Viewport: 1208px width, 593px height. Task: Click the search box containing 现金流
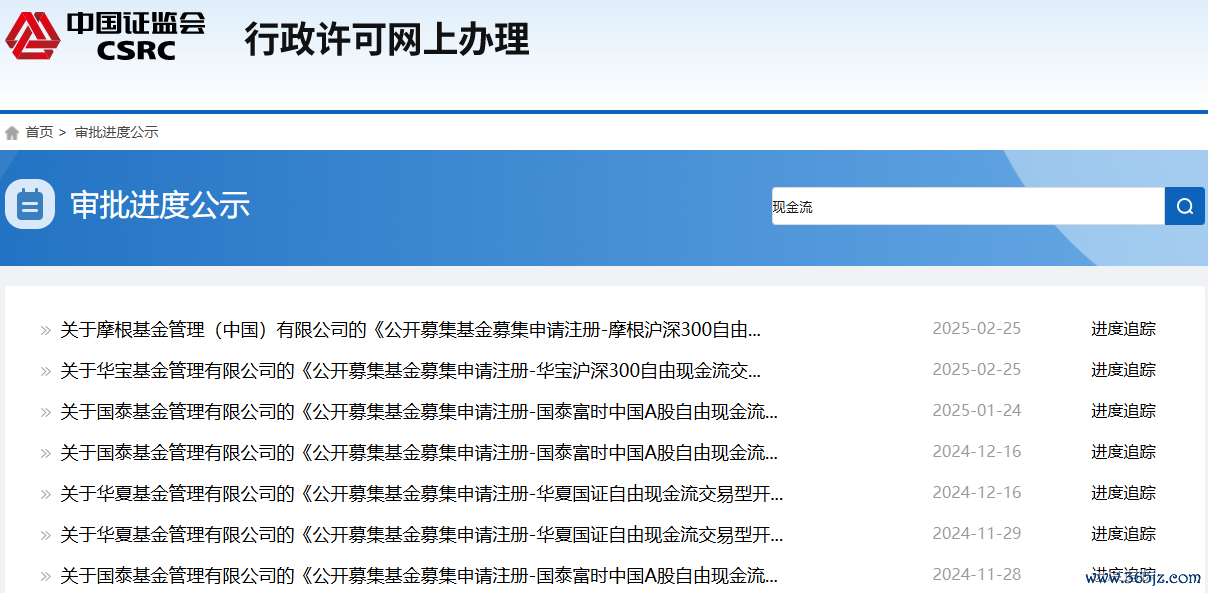tap(968, 206)
